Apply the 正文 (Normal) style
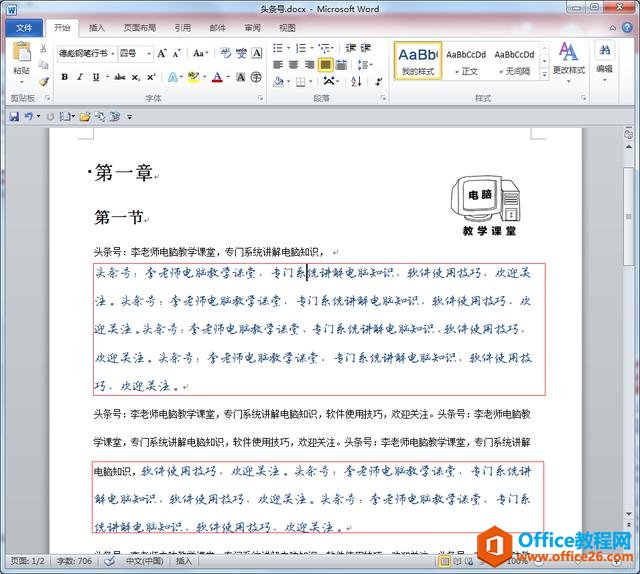Screen dimensions: 640x574 pos(466,60)
